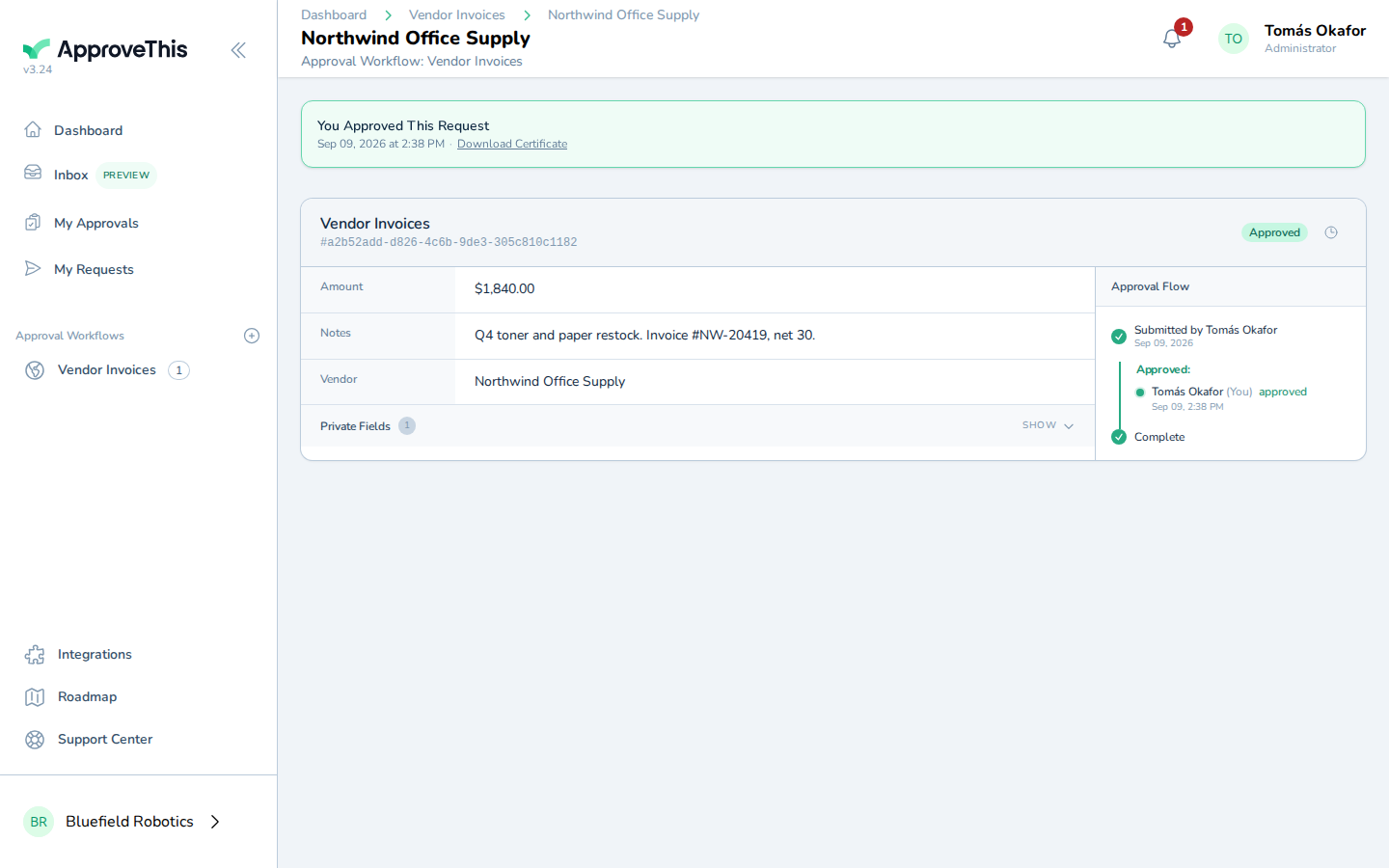The height and width of the screenshot is (868, 1389).
Task: Click 'Submitted by Tomás Okafor' entry
Action: [x=1206, y=330]
